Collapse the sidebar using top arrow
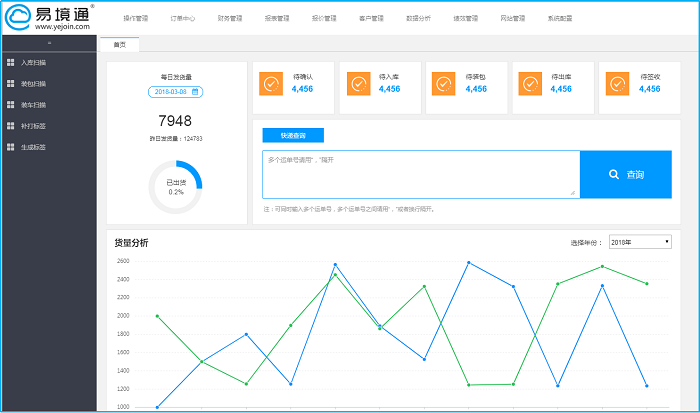 (x=49, y=44)
